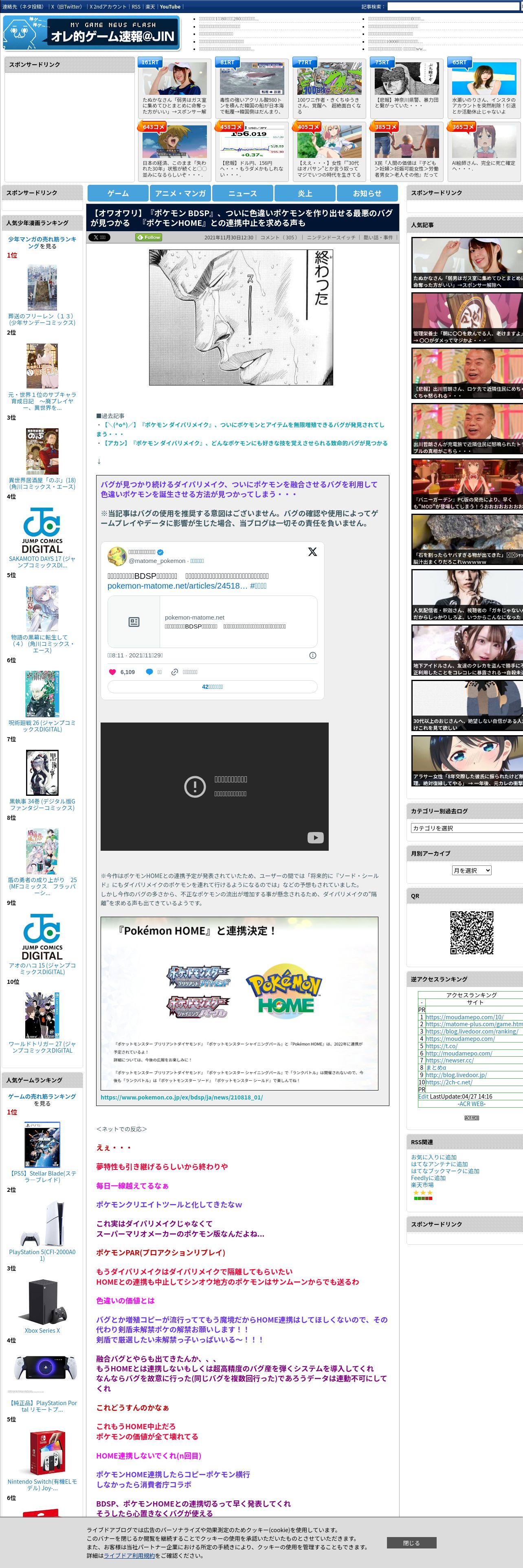Screen dimensions: 523x1568
Task: Click the news card icon in tweet
Action: coord(134,622)
